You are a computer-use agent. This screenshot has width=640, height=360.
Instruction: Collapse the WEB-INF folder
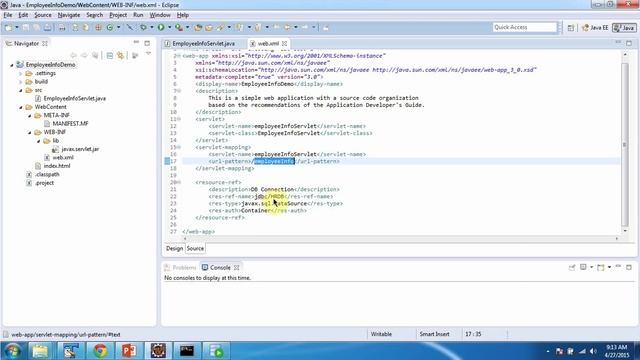tap(30, 132)
